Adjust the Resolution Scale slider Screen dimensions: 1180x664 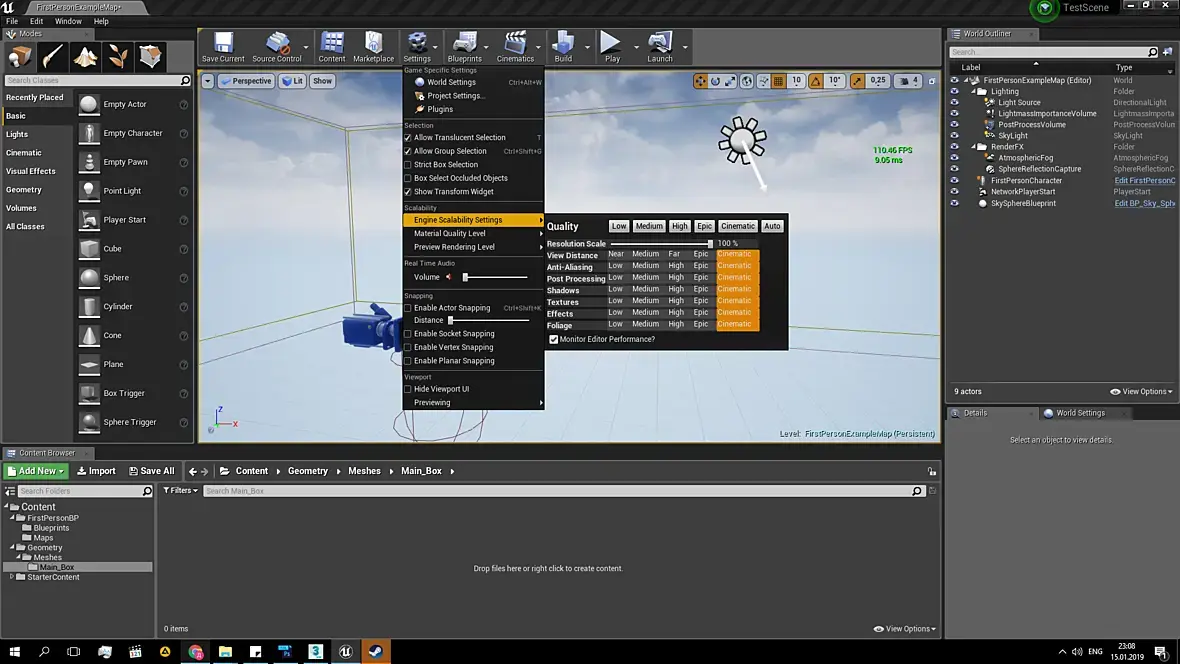661,244
